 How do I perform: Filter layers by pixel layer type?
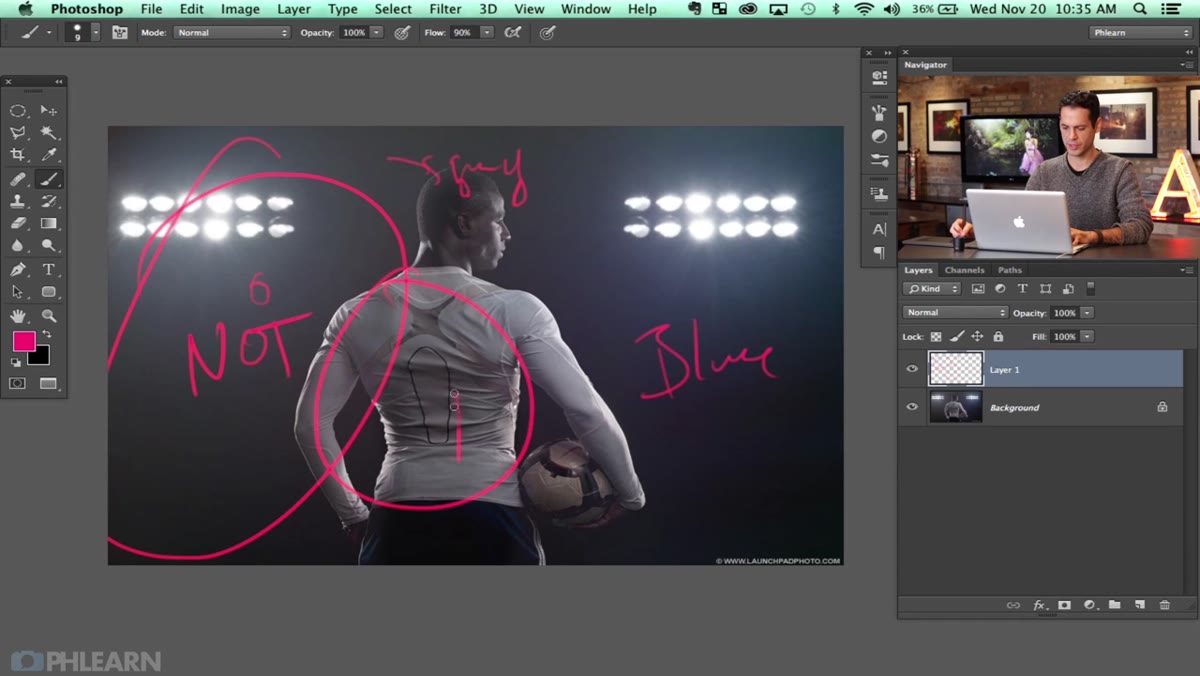pos(978,289)
